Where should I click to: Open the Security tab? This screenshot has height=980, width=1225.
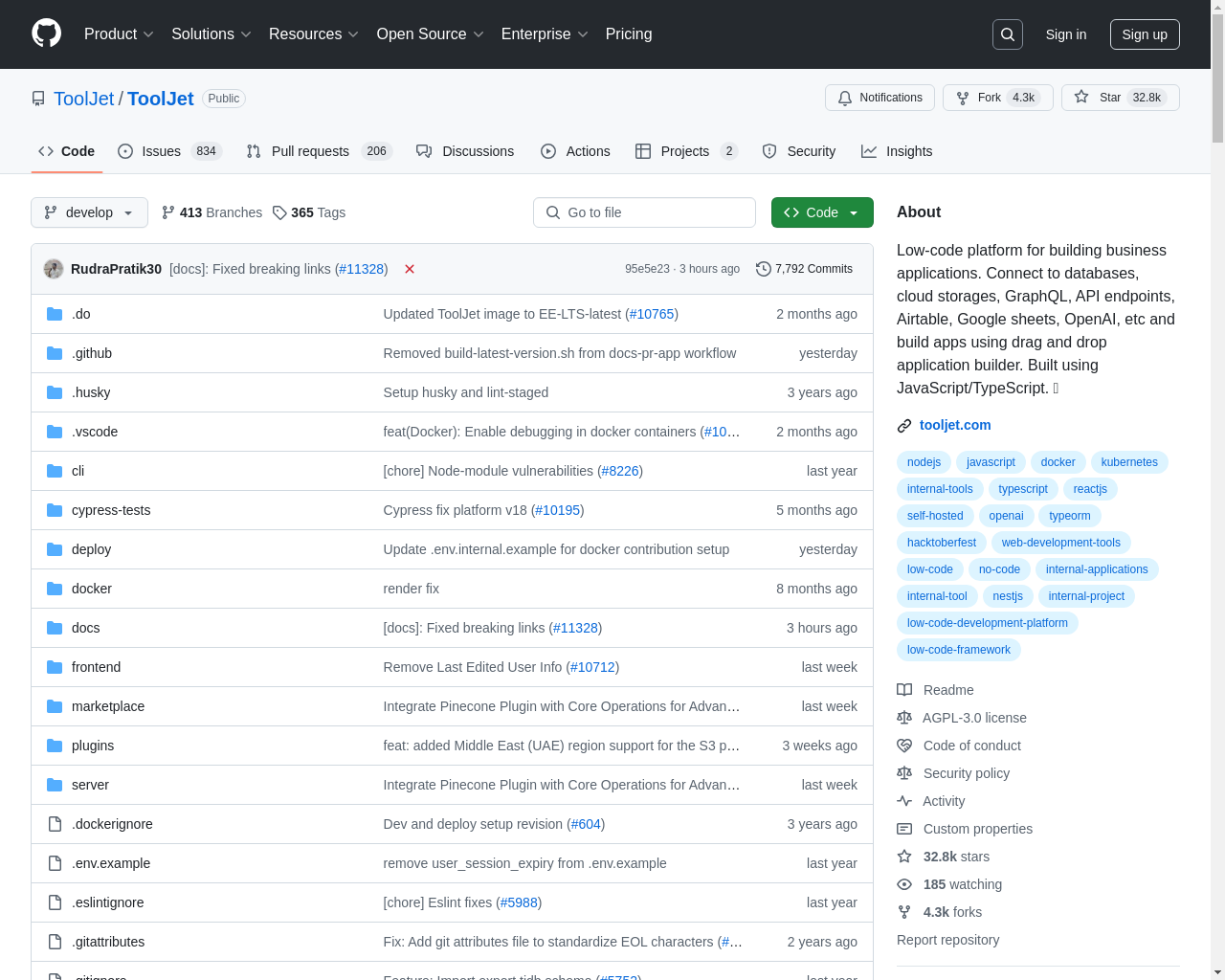(x=798, y=151)
